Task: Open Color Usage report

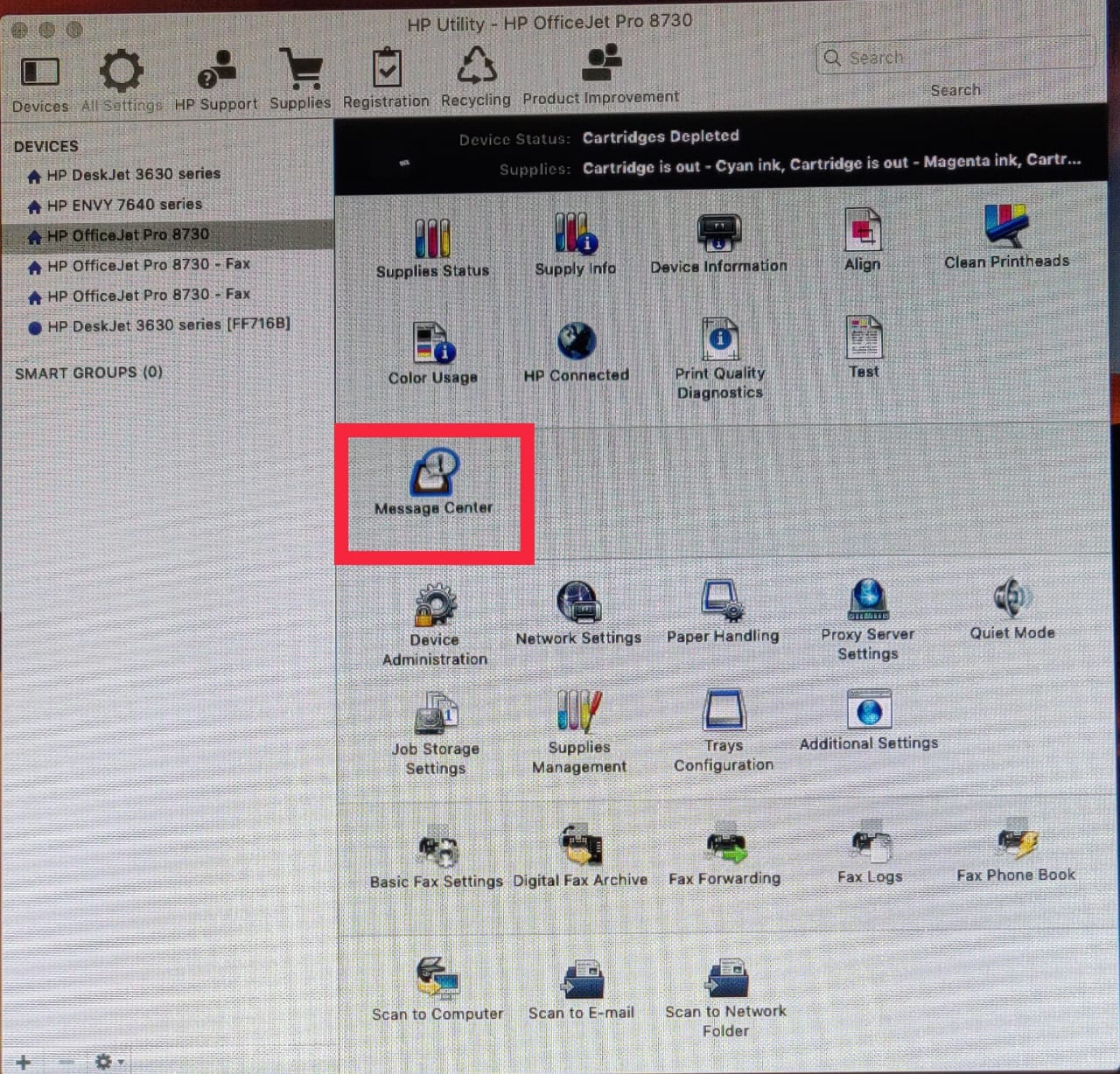Action: (x=433, y=353)
